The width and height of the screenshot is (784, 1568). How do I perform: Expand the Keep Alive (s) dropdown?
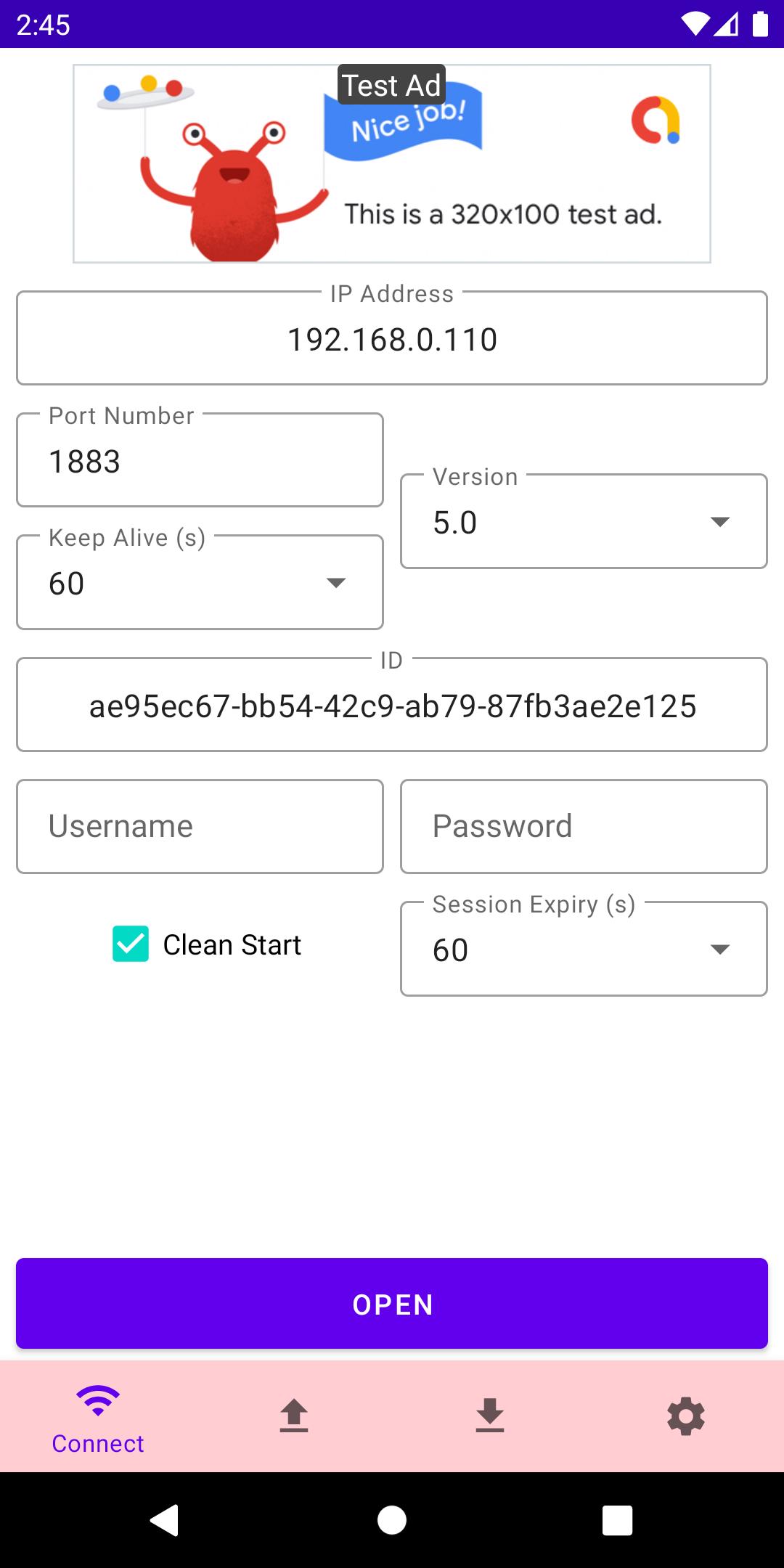pos(200,582)
